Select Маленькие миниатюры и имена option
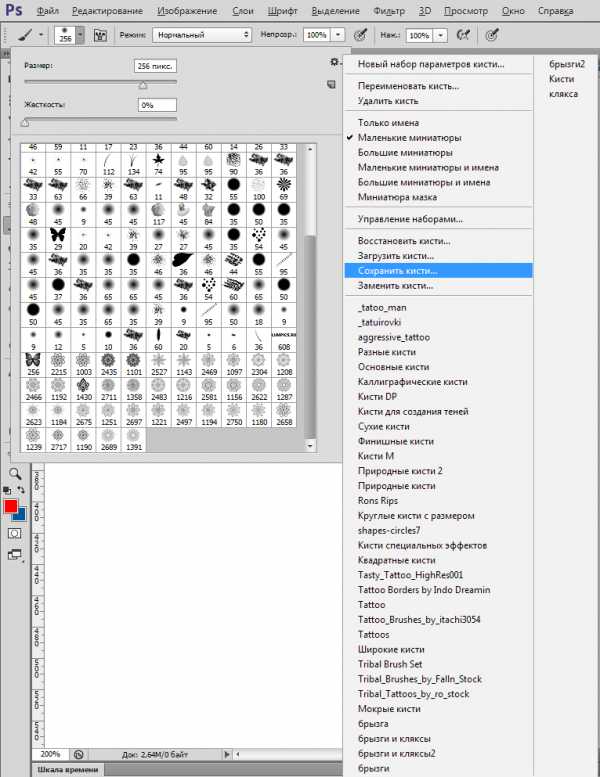Image resolution: width=600 pixels, height=777 pixels. tap(438, 167)
